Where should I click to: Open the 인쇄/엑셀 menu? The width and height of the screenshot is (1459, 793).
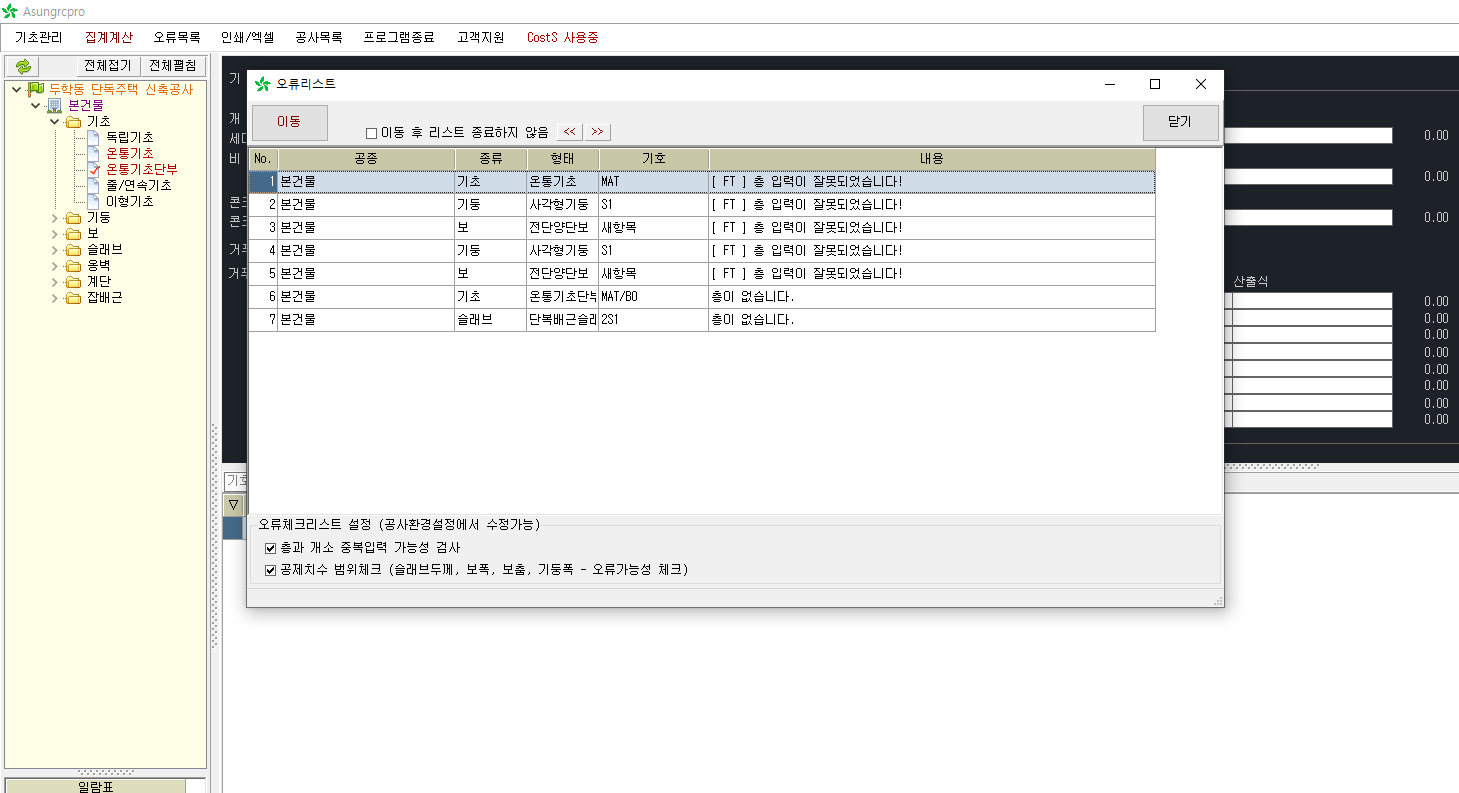pyautogui.click(x=247, y=37)
